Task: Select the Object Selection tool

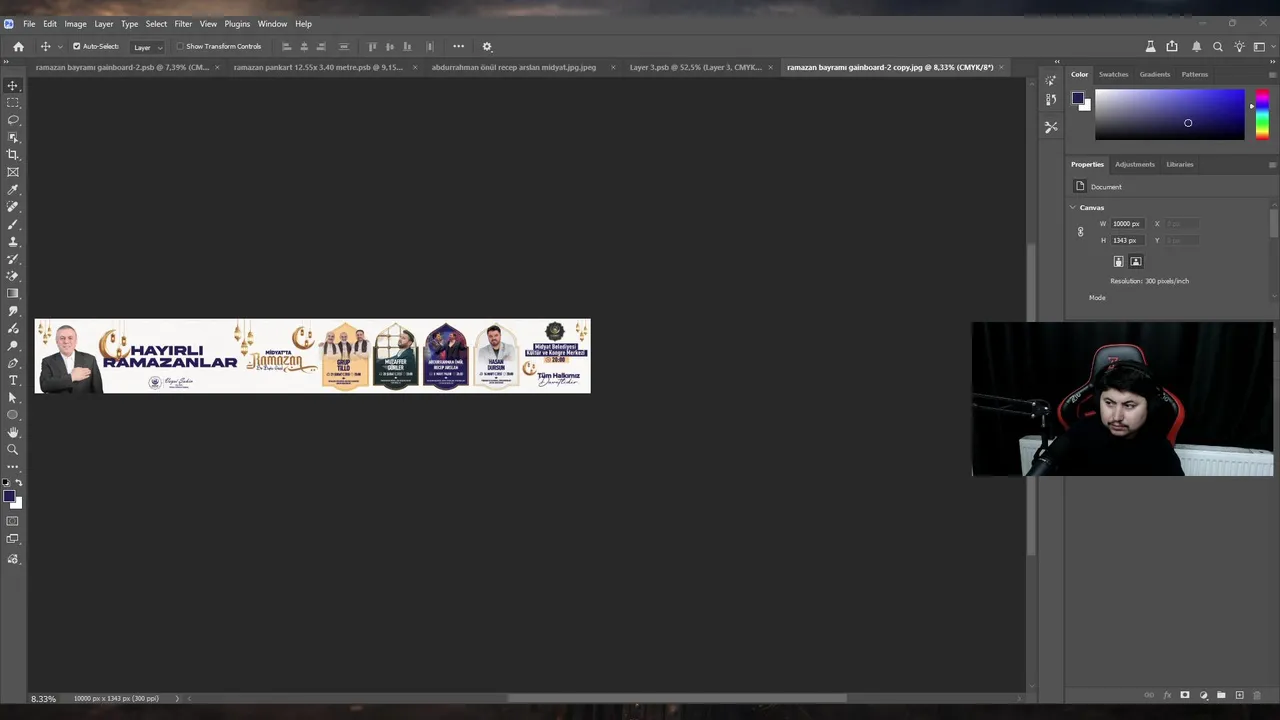Action: pos(13,137)
